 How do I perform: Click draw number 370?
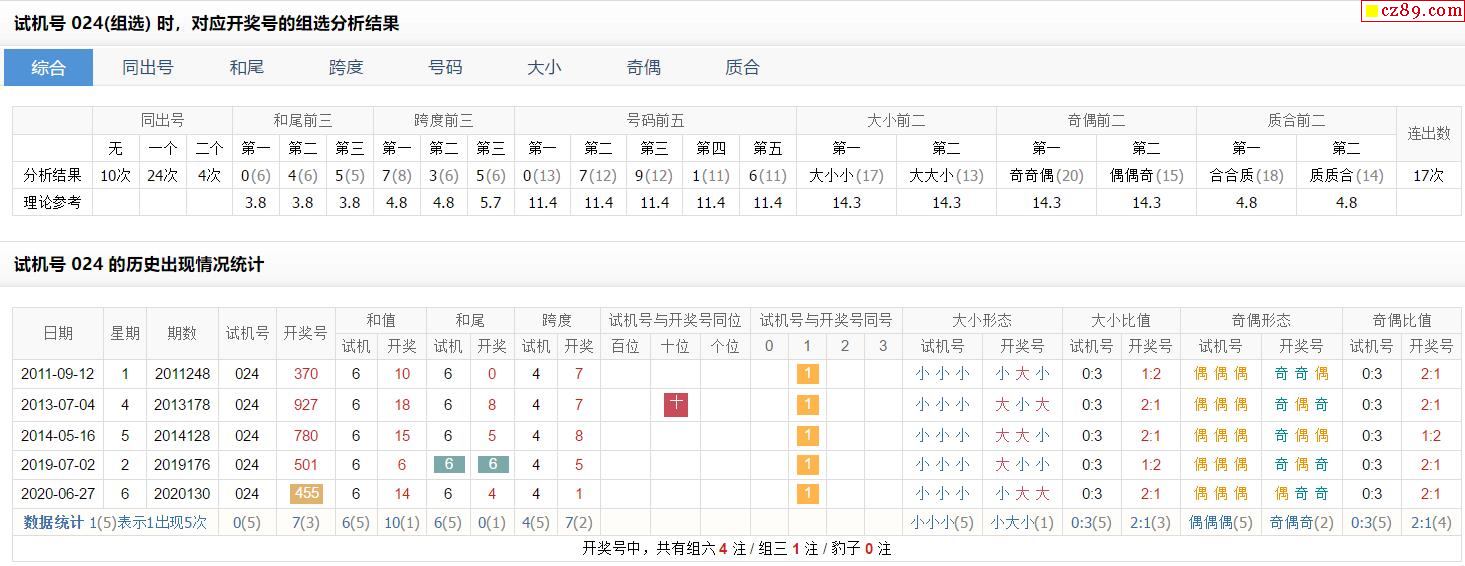(x=306, y=374)
